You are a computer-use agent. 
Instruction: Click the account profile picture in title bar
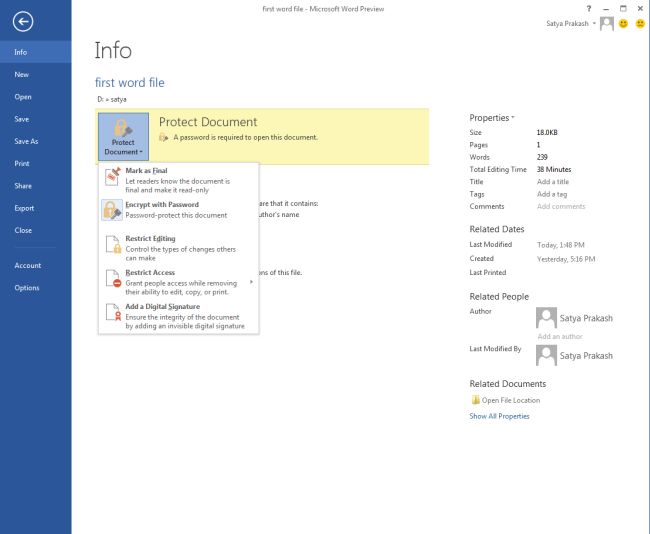point(606,24)
